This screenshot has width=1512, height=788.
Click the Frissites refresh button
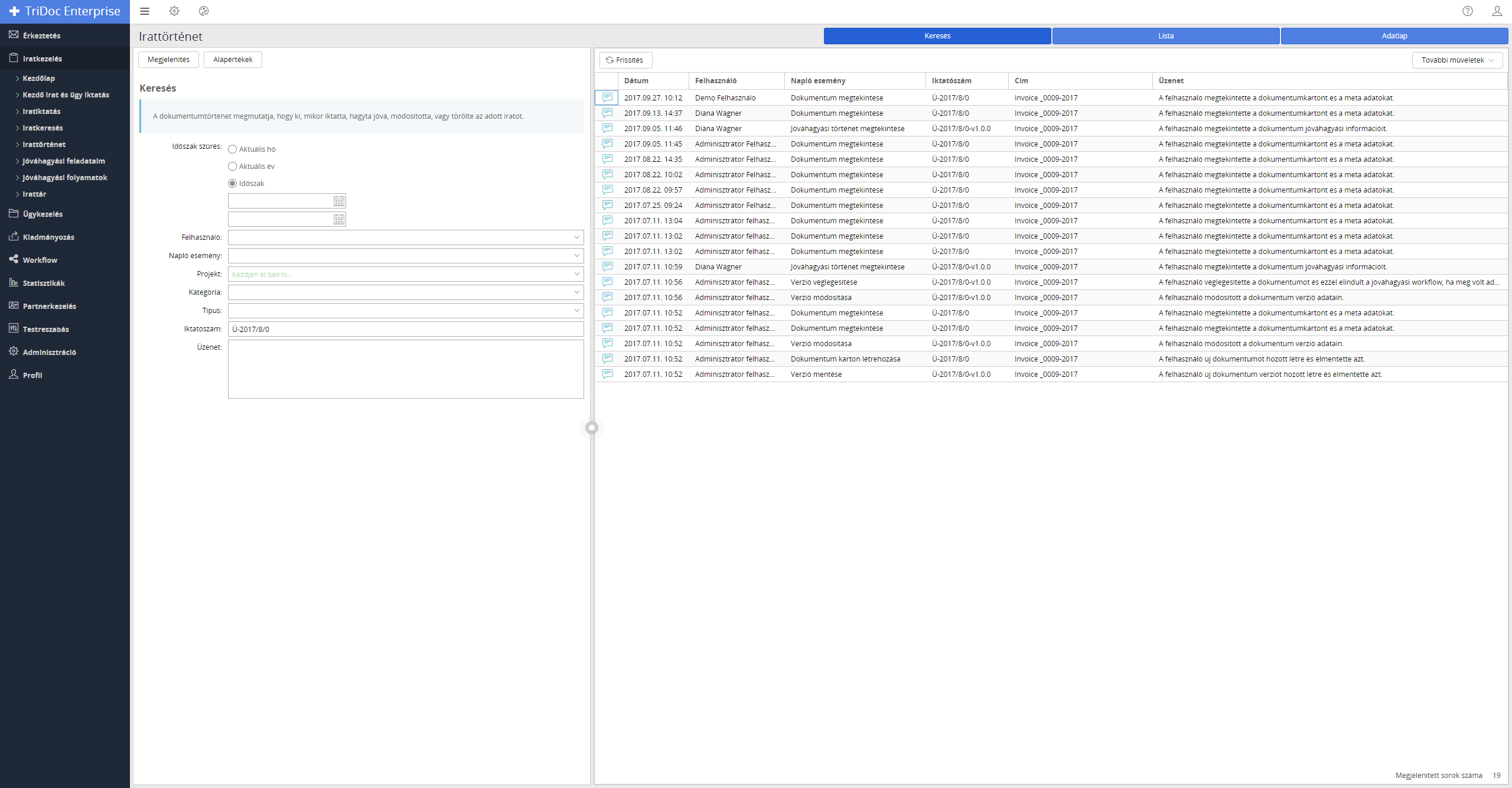pos(625,60)
